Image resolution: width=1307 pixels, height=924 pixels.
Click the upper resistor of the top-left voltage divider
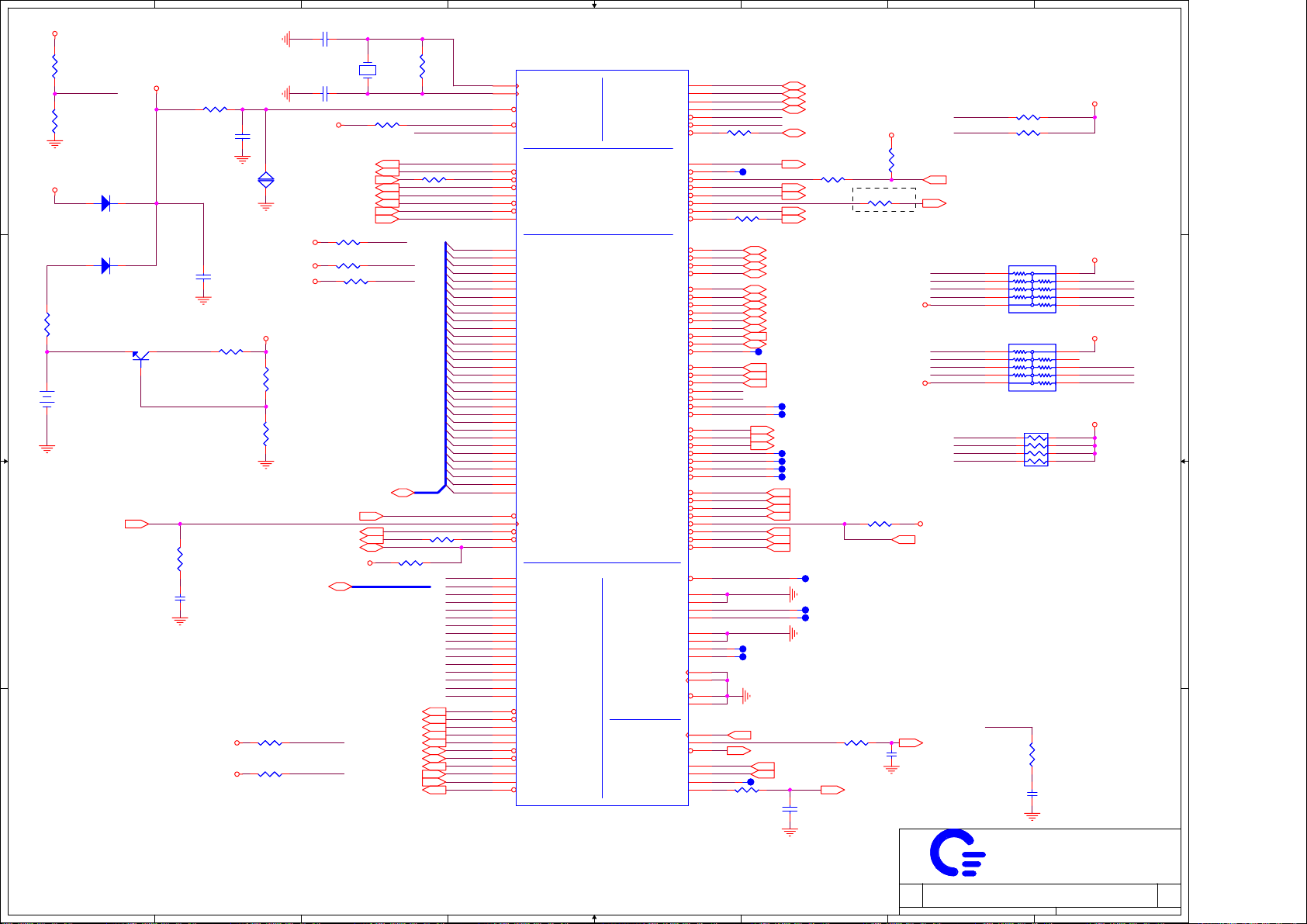[x=54, y=67]
